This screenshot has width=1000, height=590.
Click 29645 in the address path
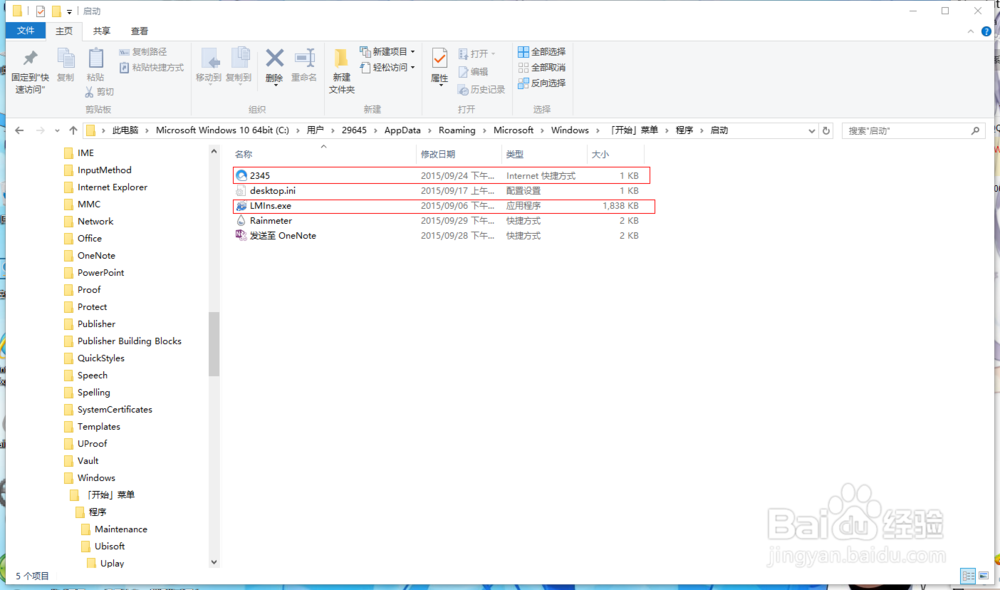coord(354,130)
